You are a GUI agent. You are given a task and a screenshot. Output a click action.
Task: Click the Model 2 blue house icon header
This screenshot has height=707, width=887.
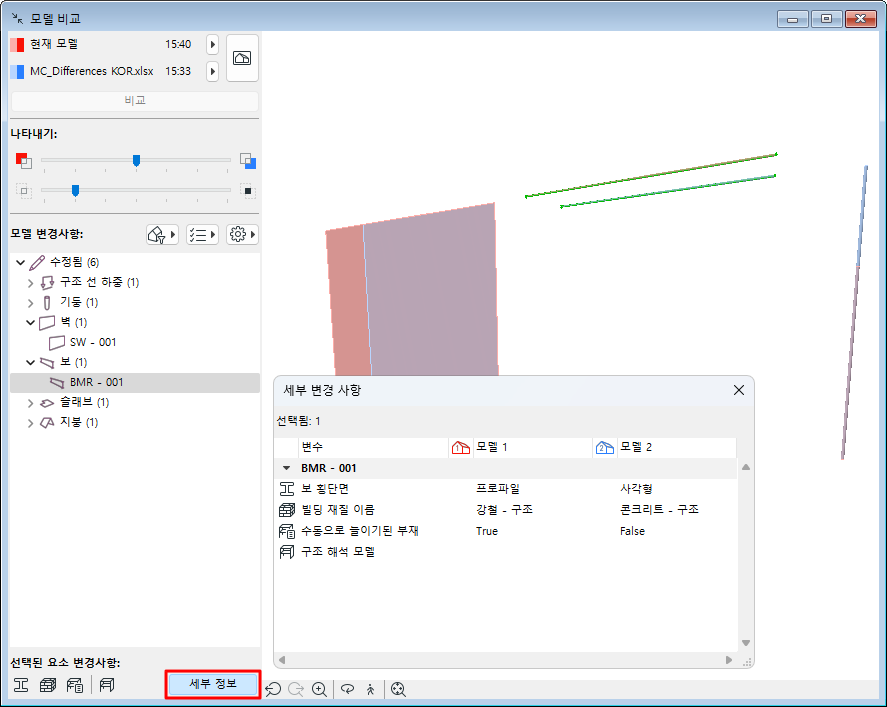(x=605, y=447)
